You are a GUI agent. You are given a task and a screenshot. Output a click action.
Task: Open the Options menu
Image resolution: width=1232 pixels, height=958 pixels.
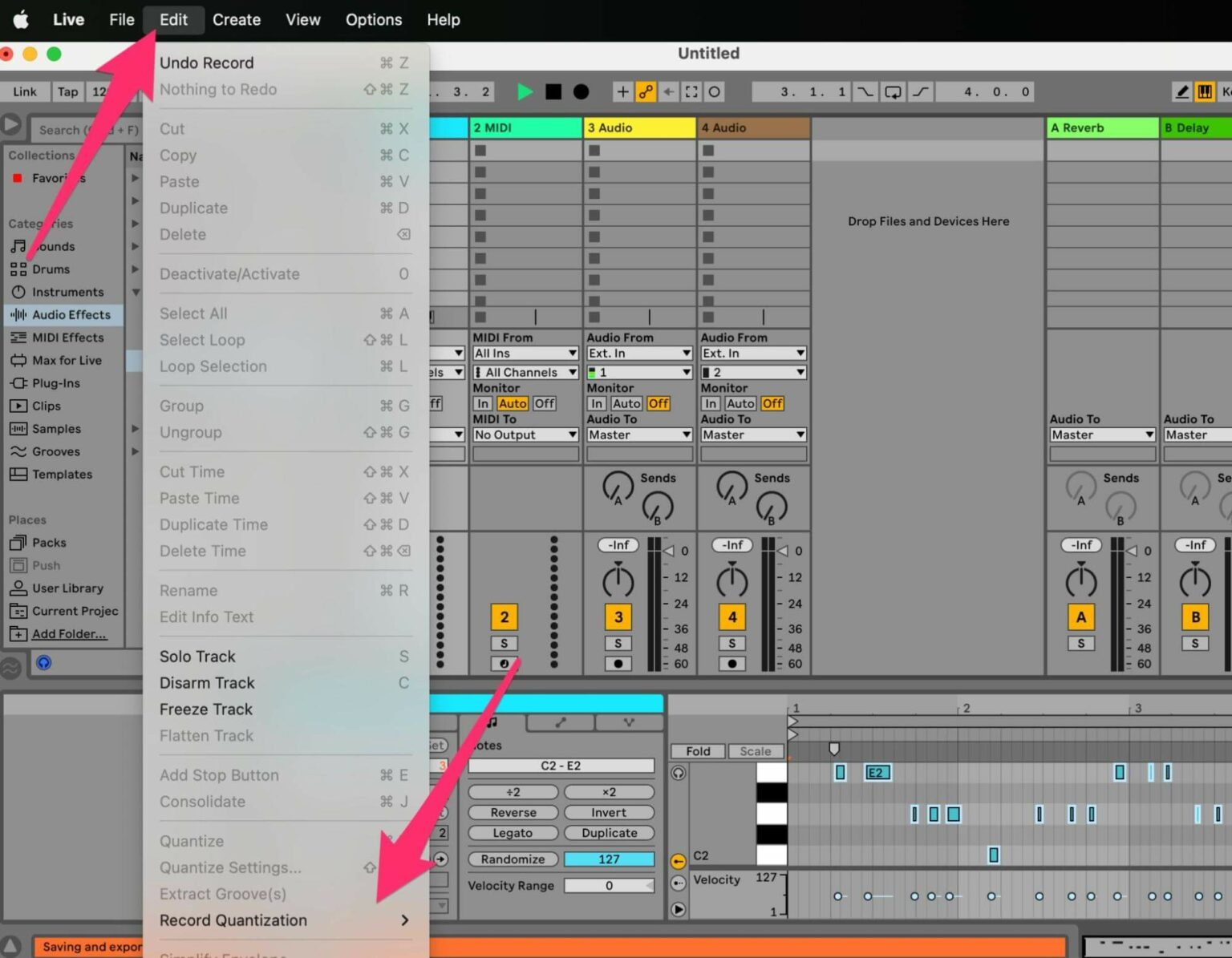[x=373, y=19]
